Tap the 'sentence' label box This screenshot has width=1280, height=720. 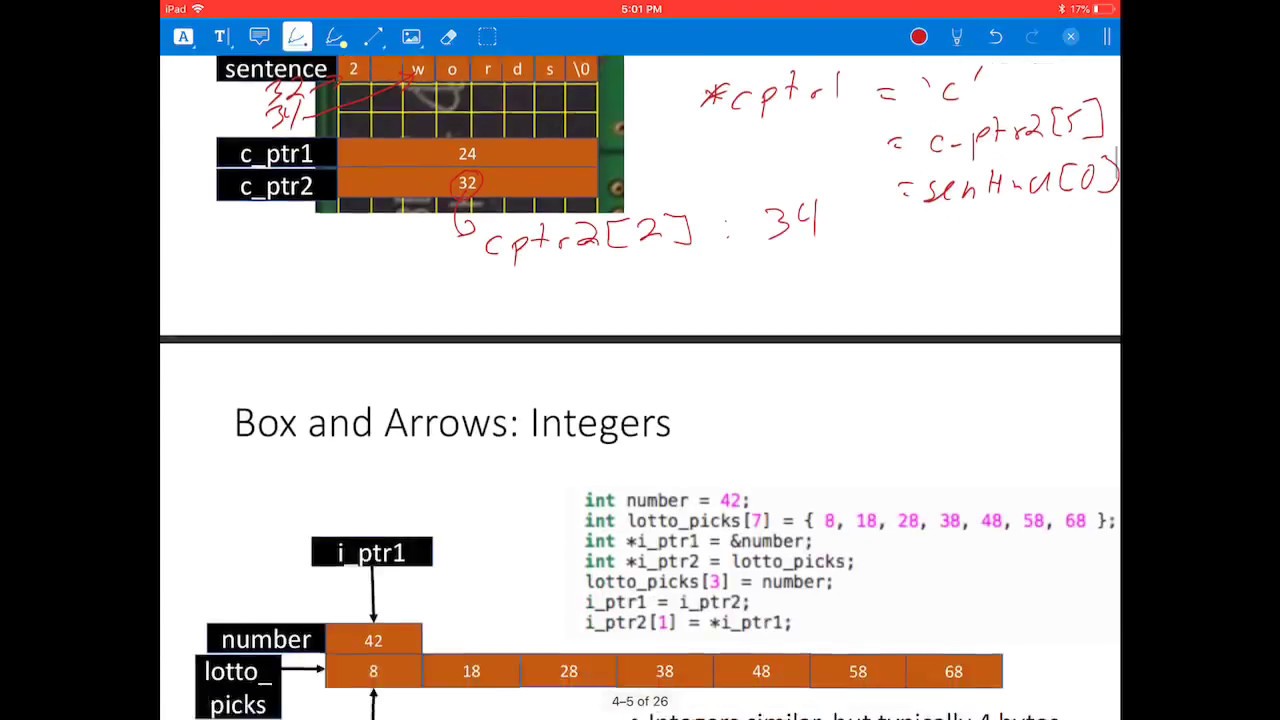(276, 69)
